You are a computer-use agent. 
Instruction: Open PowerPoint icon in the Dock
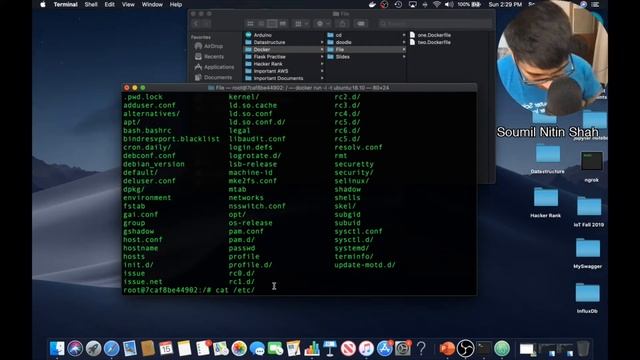[x=447, y=349]
